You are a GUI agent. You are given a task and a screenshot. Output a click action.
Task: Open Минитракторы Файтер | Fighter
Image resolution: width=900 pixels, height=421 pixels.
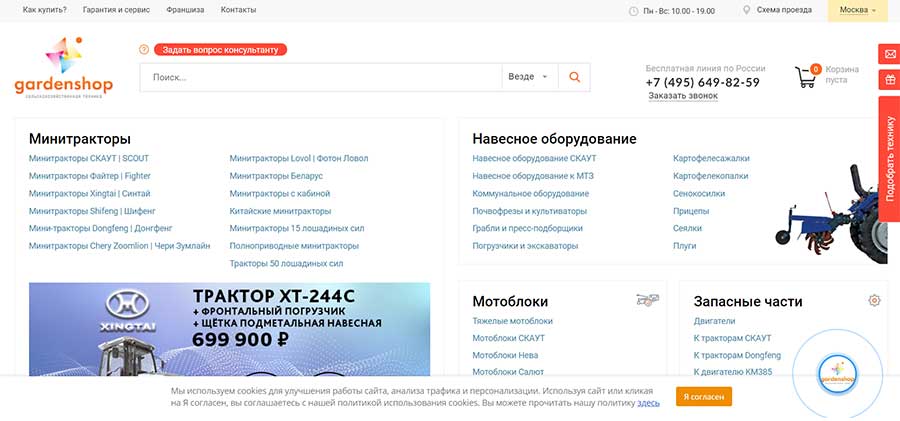coord(90,176)
